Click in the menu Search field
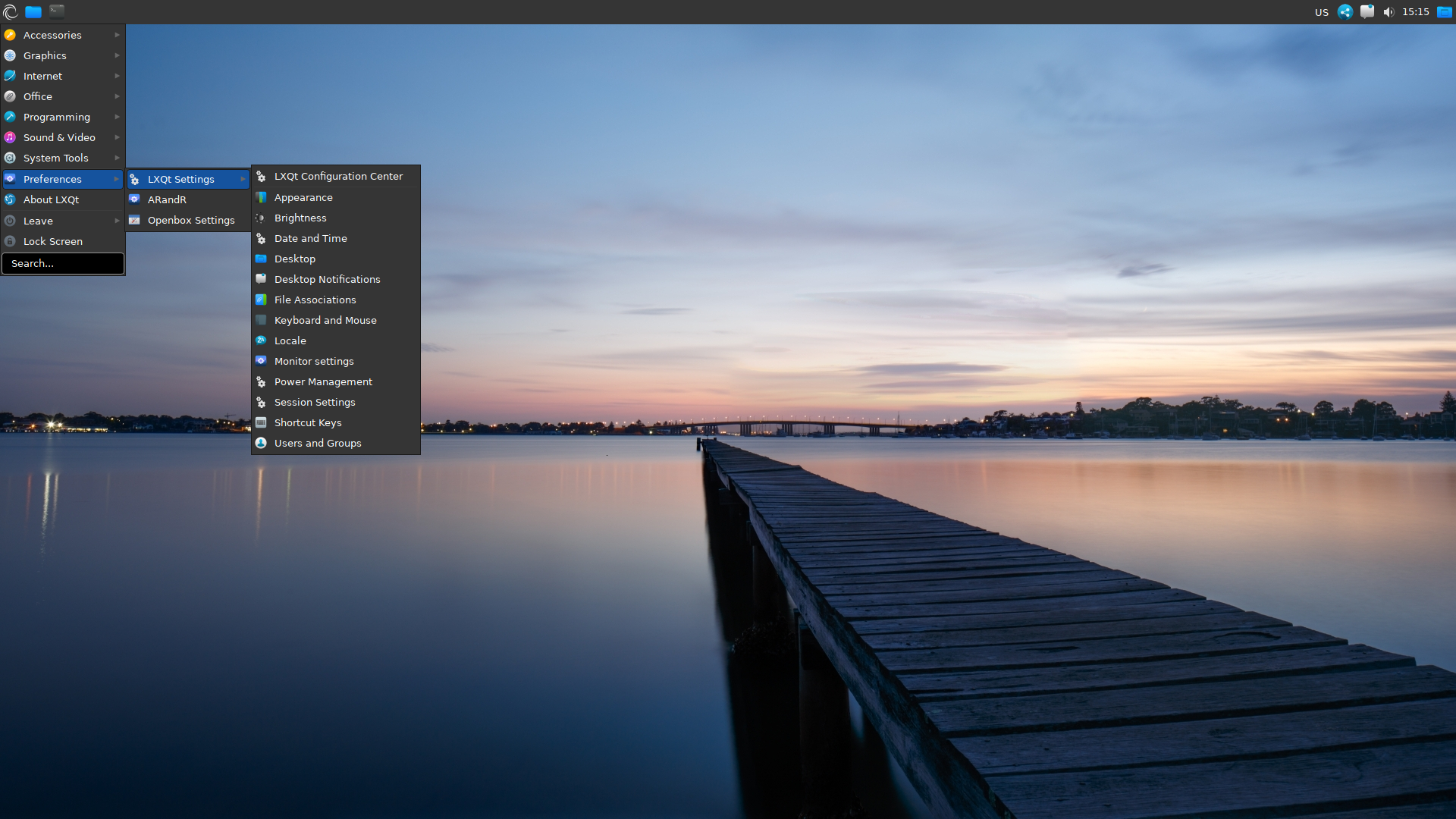The width and height of the screenshot is (1456, 819). [63, 263]
